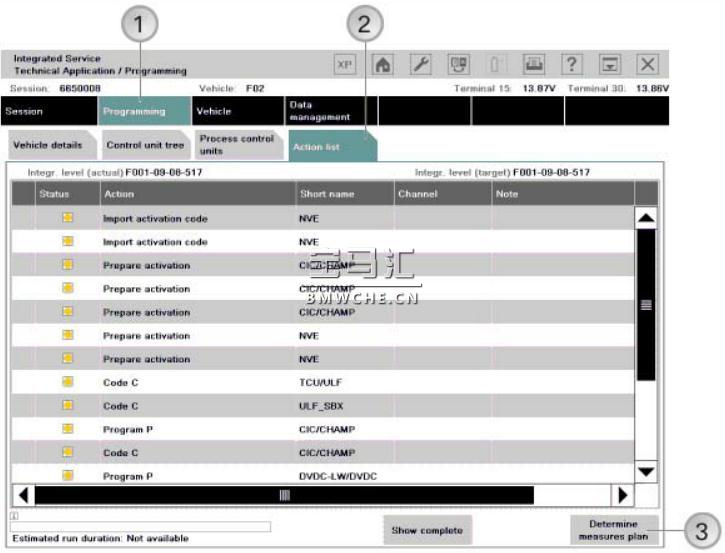This screenshot has height=553, width=725.
Task: Toggle status box of Code C TCU/ULF row
Action: point(68,382)
